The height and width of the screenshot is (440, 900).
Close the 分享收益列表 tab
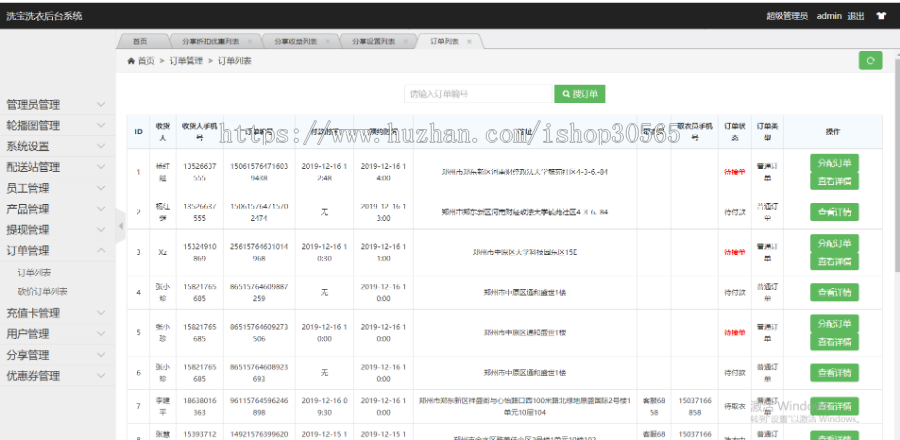pos(328,42)
